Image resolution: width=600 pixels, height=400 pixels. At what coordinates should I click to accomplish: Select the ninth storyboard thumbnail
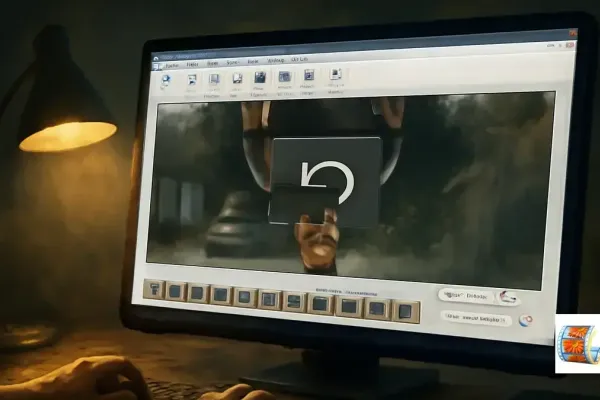349,306
